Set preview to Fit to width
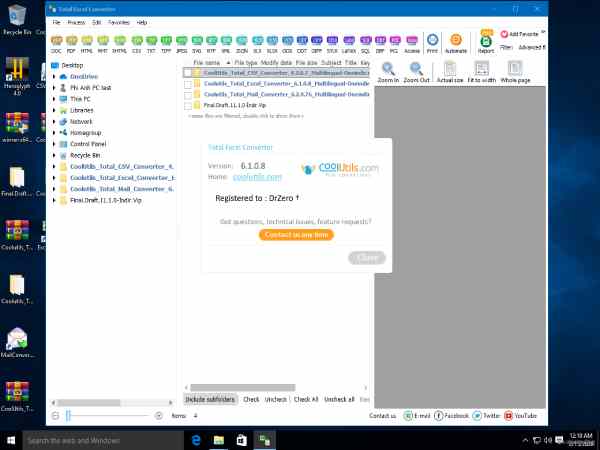This screenshot has width=600, height=450. (x=481, y=72)
